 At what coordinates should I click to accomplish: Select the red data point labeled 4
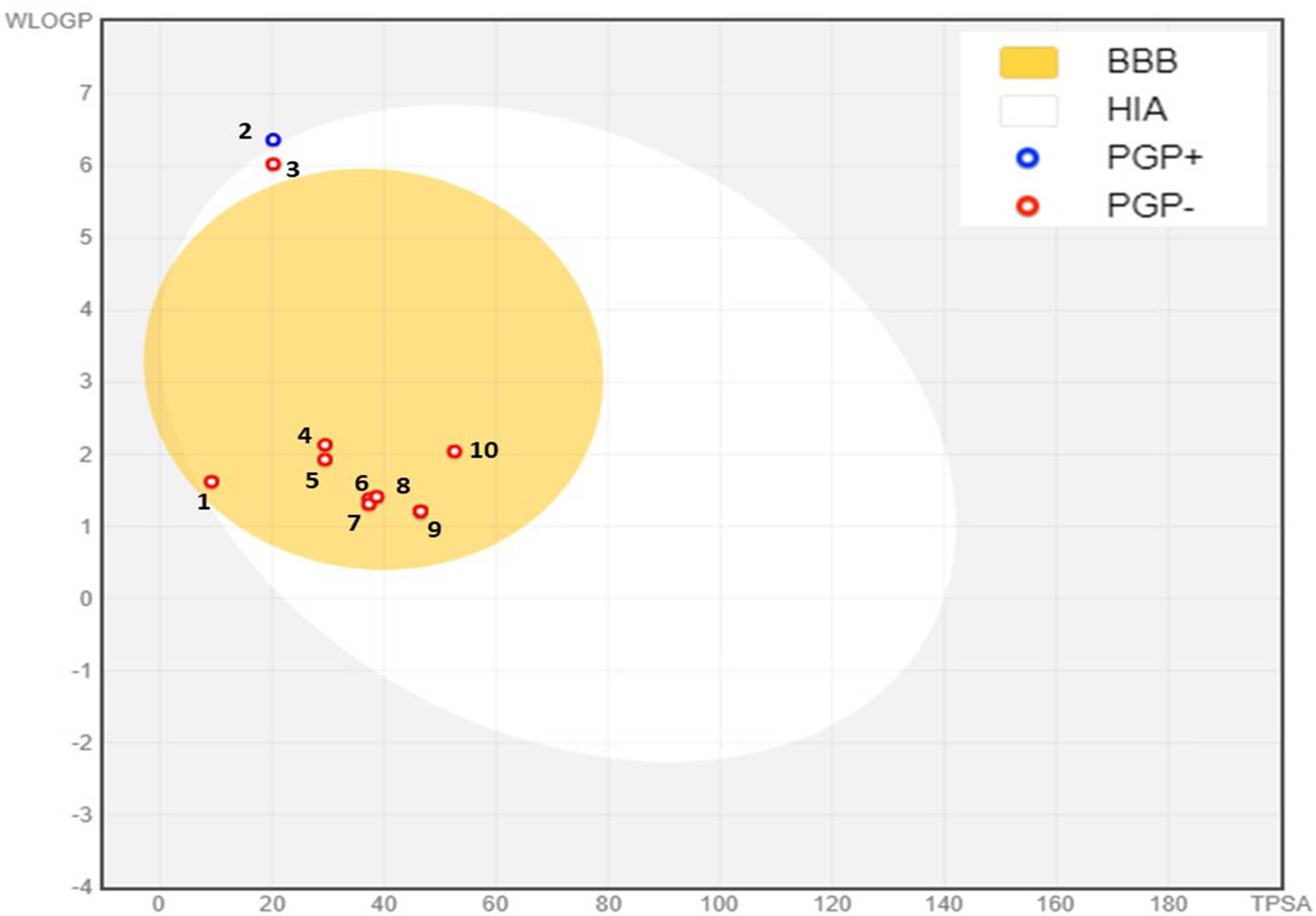[x=325, y=445]
